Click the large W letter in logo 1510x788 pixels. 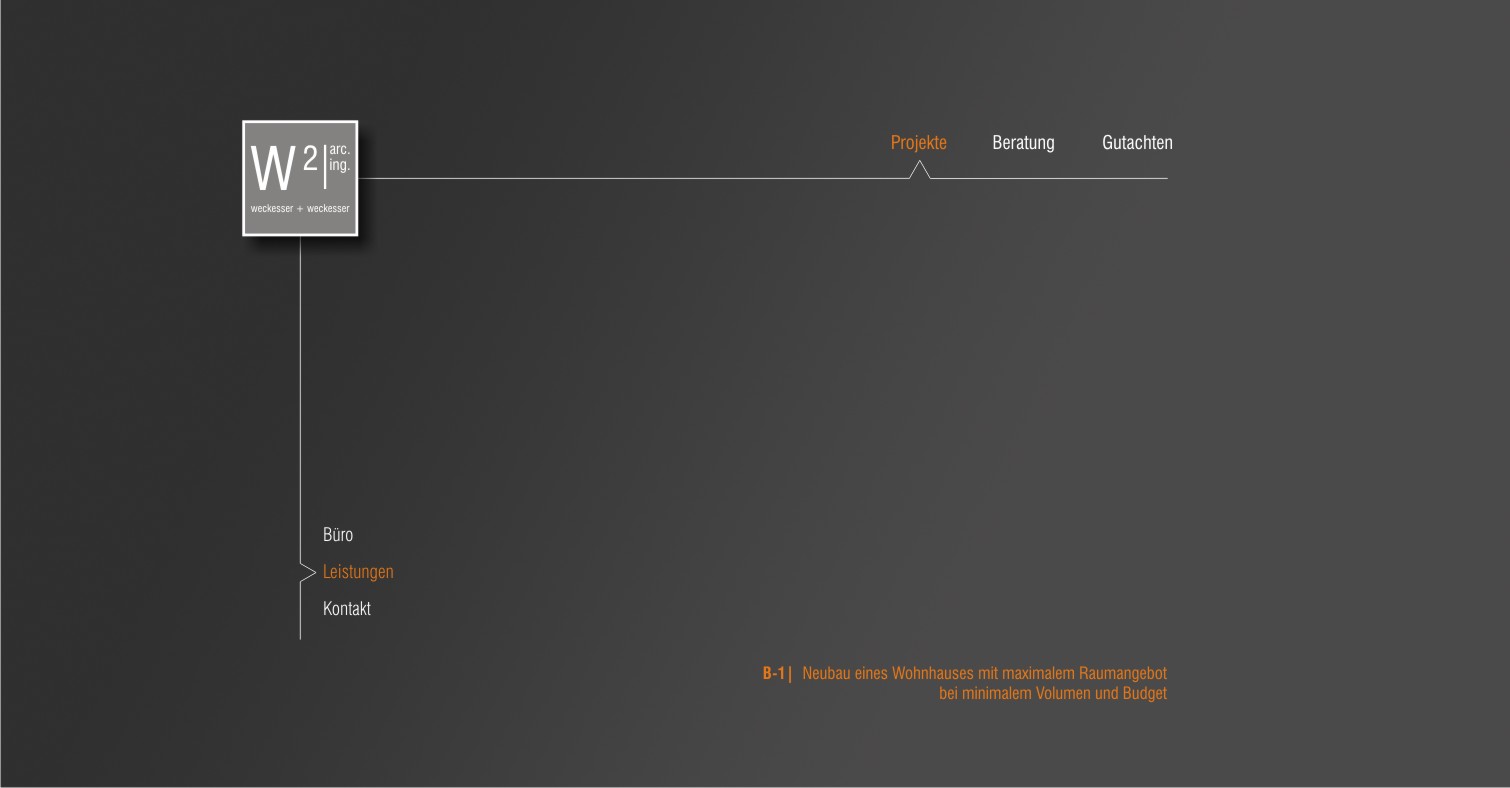272,170
